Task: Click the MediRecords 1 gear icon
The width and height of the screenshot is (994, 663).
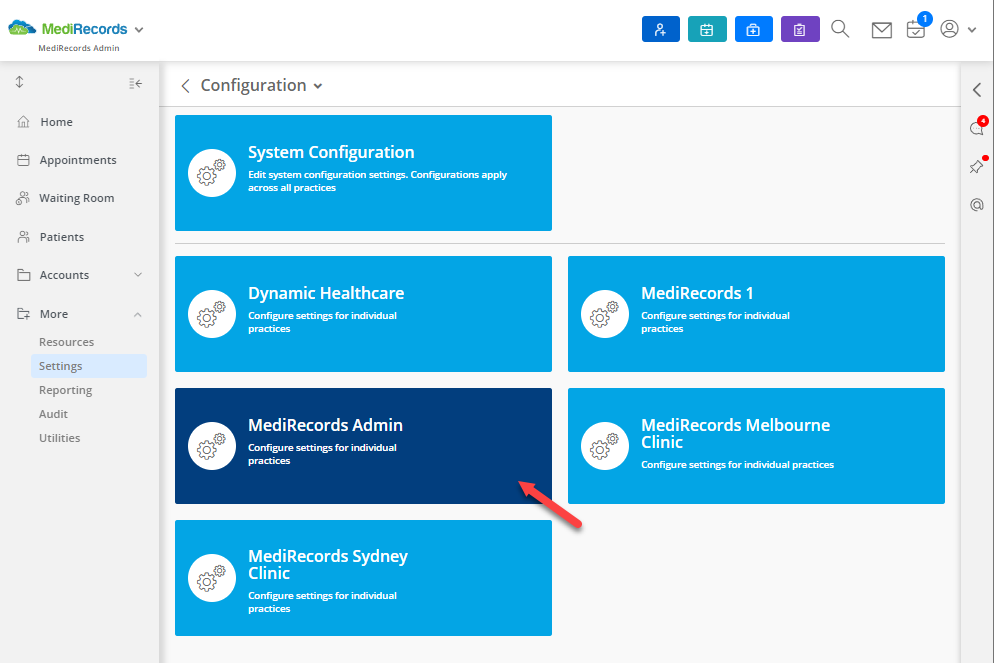Action: (605, 314)
